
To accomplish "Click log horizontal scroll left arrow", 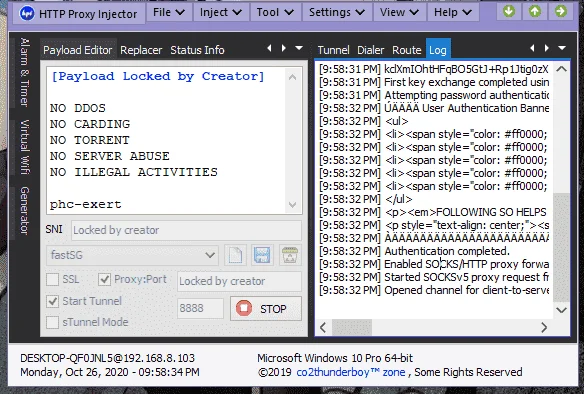I will point(323,328).
